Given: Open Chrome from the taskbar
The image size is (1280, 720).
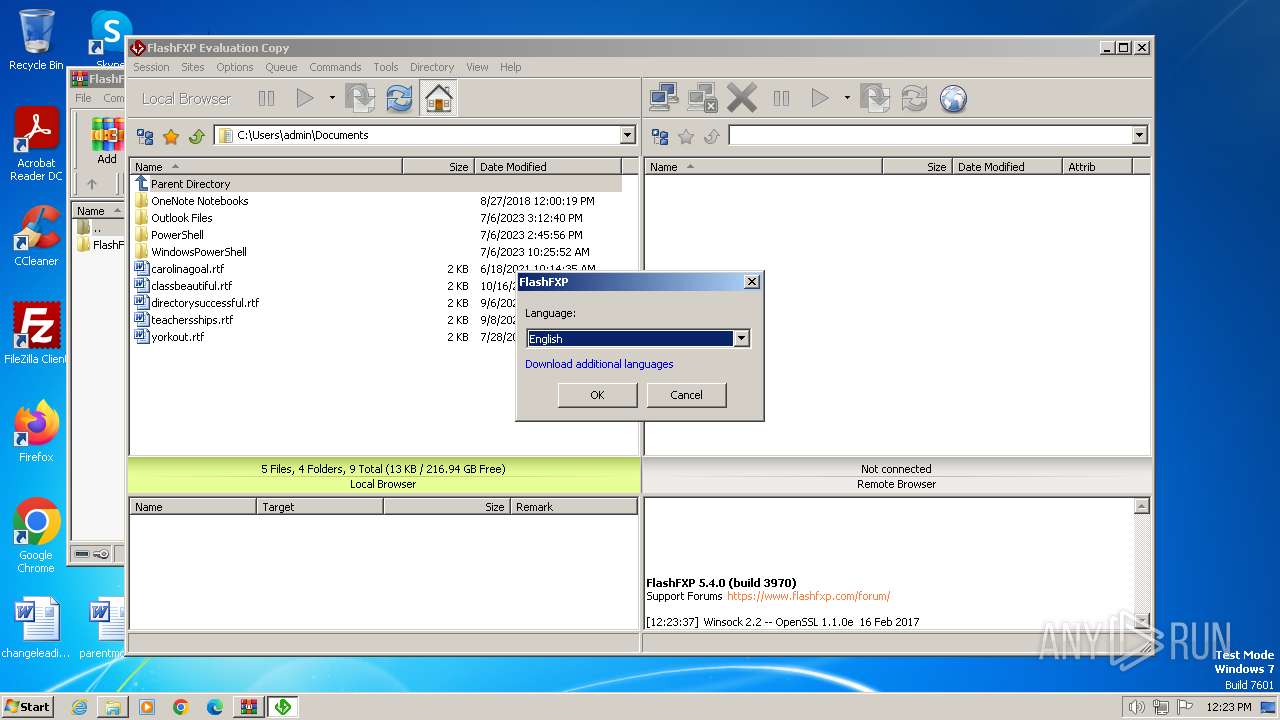Looking at the screenshot, I should [x=181, y=707].
